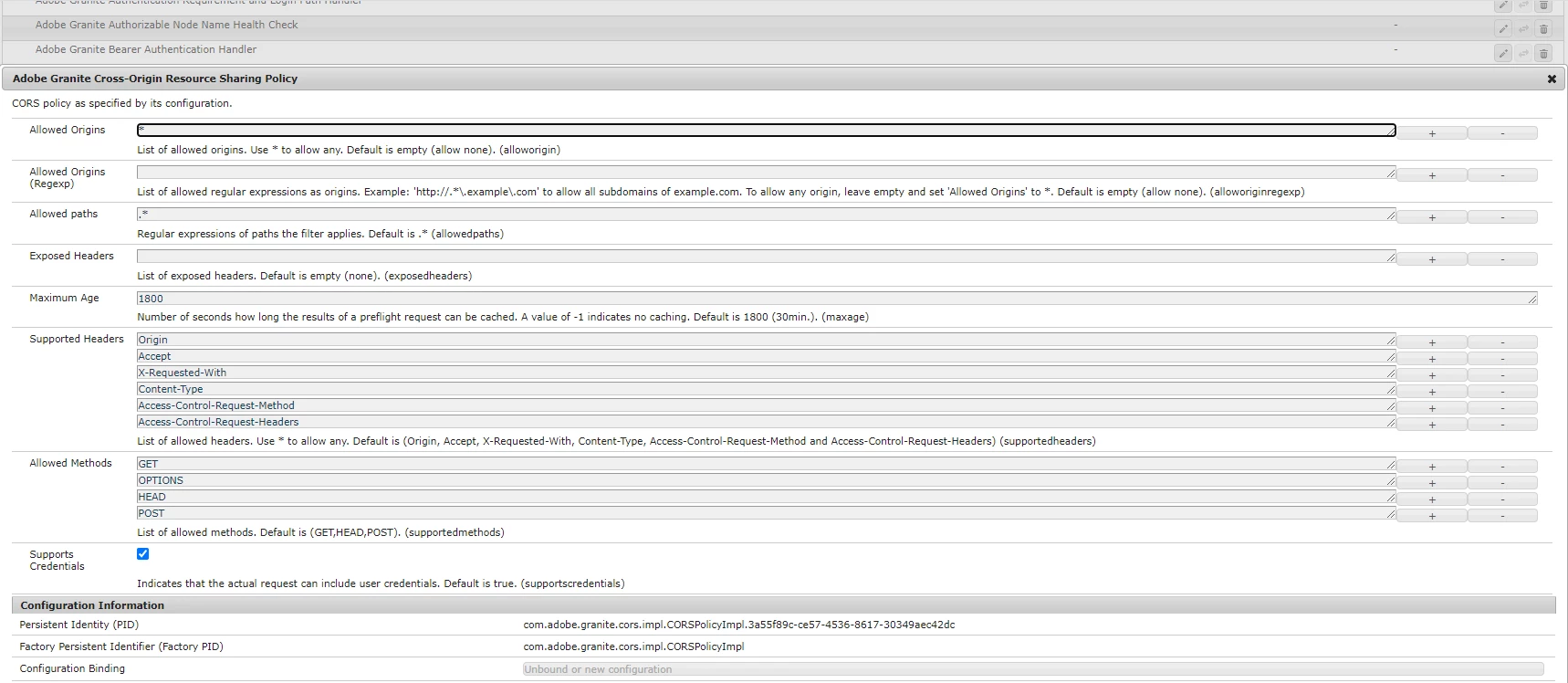1568x683 pixels.
Task: Remove the GET allowed method
Action: [x=1502, y=467]
